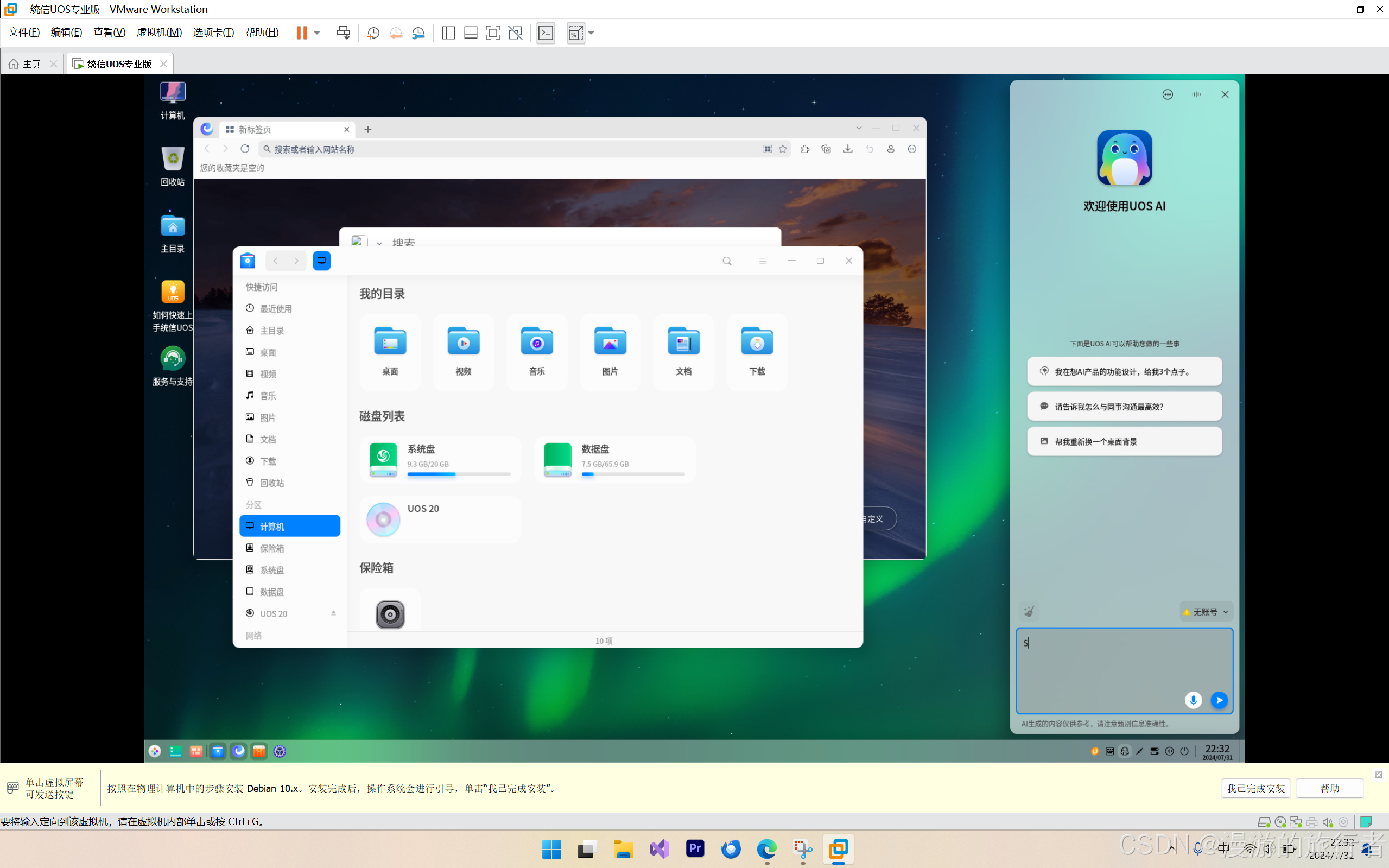Open the 下载 folder in 我的目录
This screenshot has width=1389, height=868.
757,351
